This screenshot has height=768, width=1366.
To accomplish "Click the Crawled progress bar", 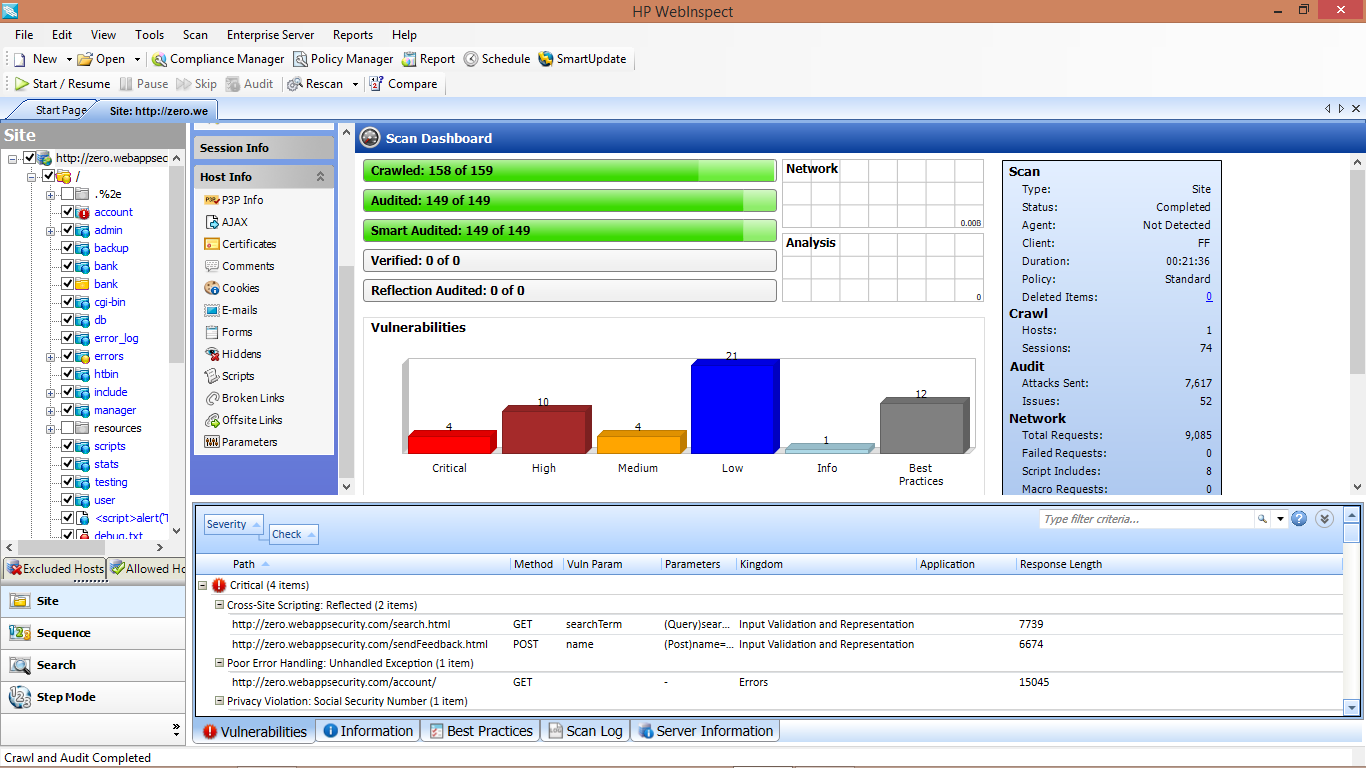I will (x=570, y=170).
